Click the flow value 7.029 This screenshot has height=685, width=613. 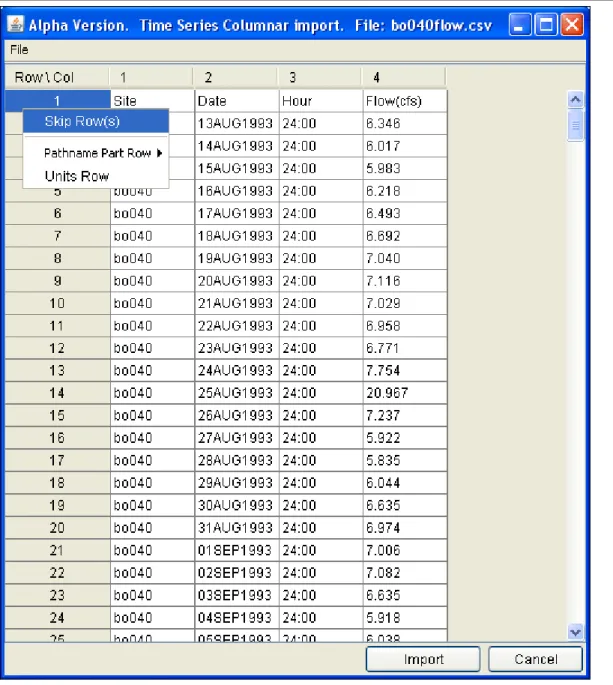(x=405, y=303)
